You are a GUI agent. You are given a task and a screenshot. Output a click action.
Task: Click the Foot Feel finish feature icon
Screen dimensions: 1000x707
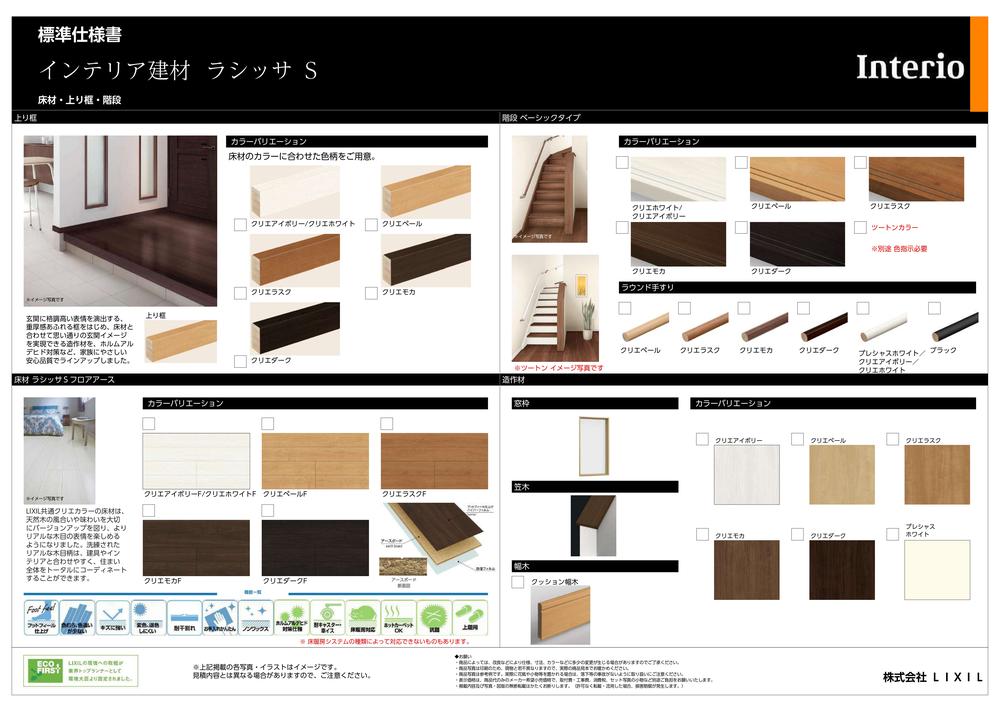(x=41, y=617)
